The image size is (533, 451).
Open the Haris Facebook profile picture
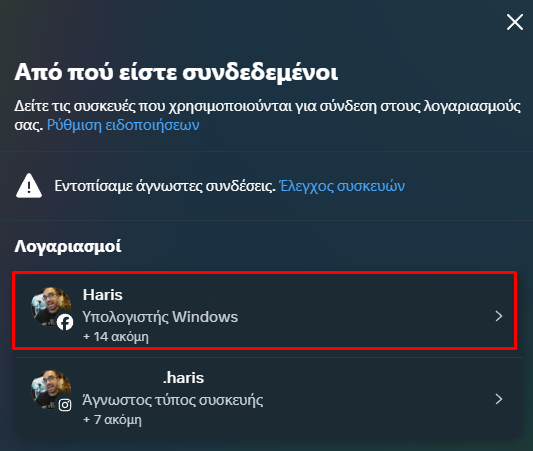click(x=51, y=307)
